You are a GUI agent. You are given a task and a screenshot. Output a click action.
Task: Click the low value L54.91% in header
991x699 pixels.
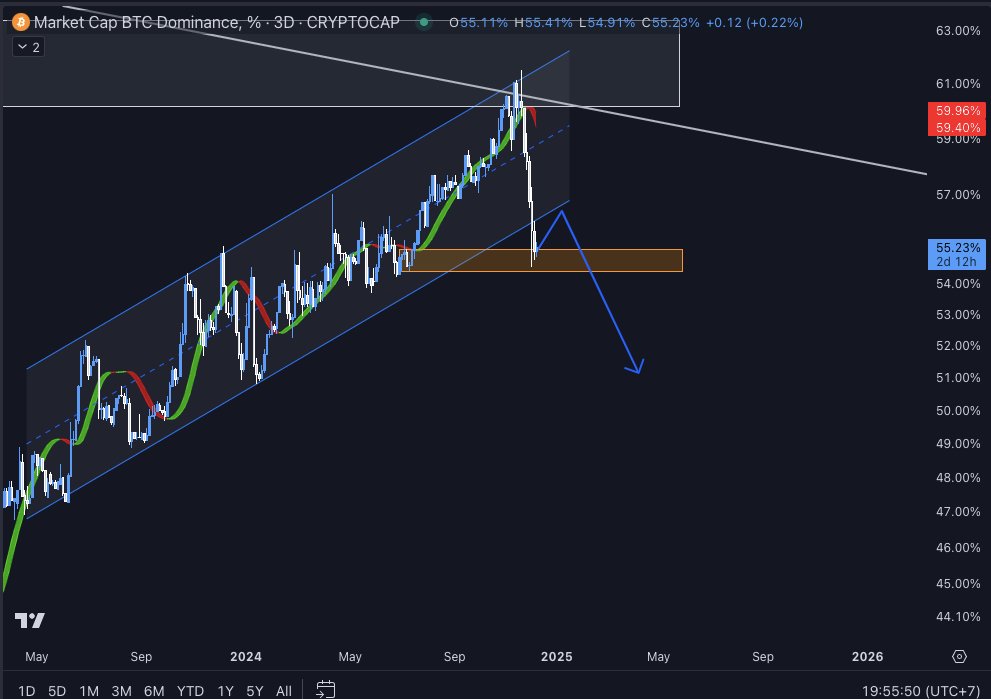click(x=607, y=23)
